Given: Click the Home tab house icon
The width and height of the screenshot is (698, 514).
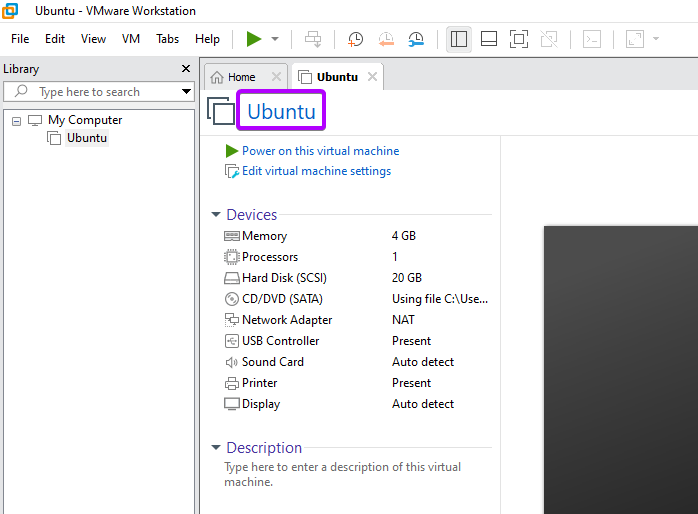Looking at the screenshot, I should click(x=217, y=77).
